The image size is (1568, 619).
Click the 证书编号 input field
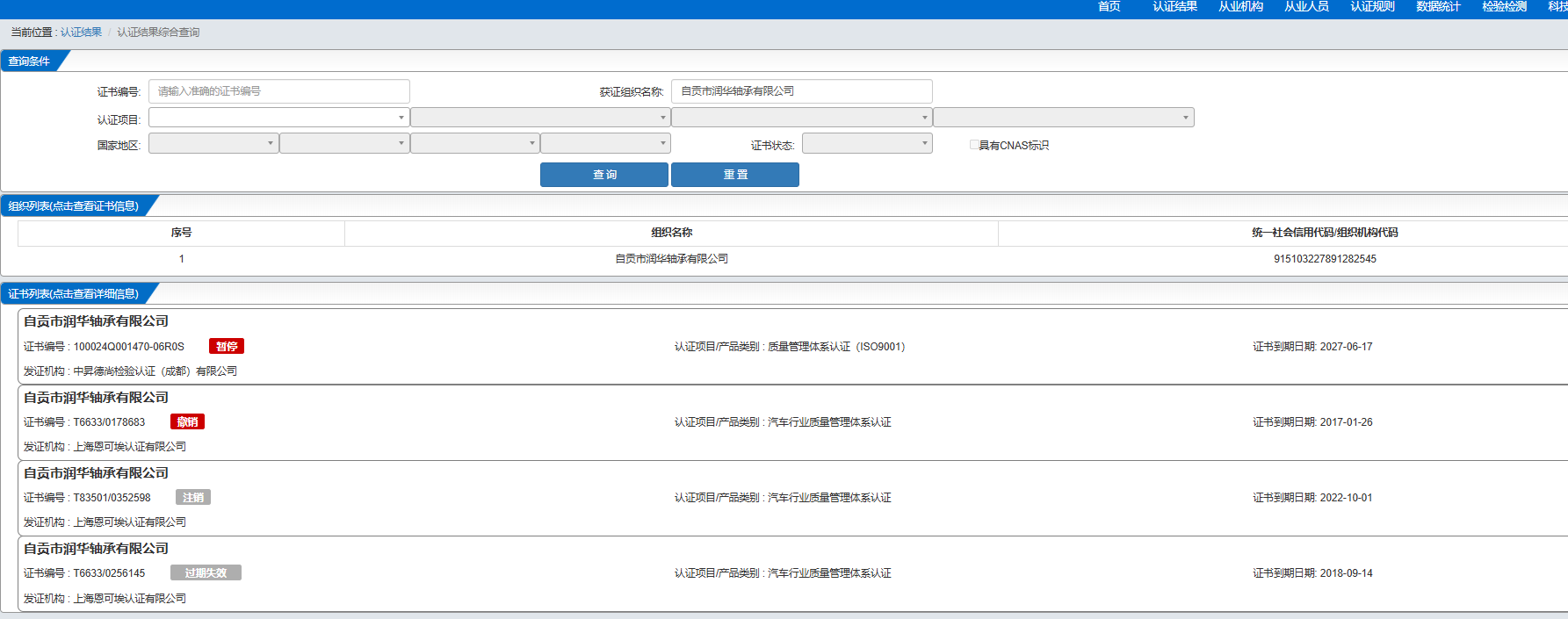tap(278, 91)
